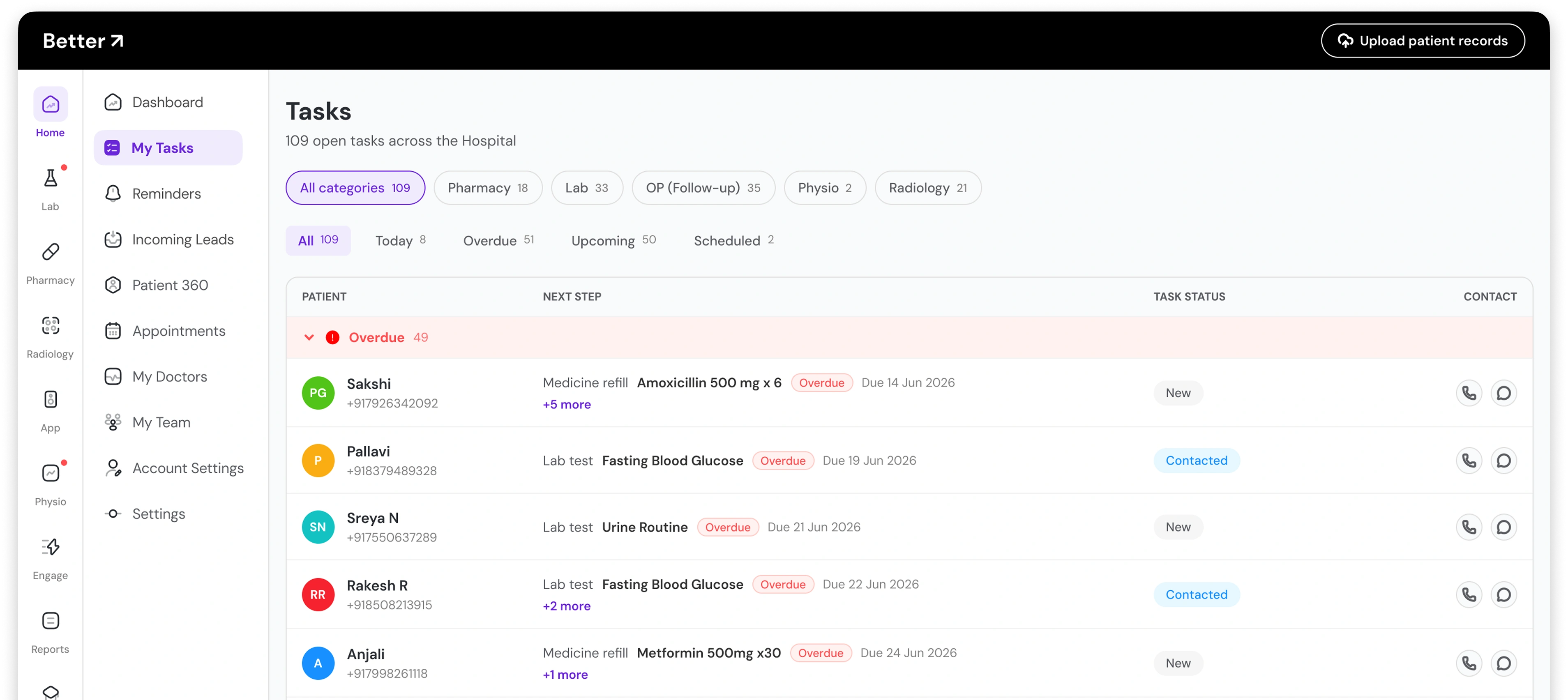Screen dimensions: 1568x700
Task: Call Sreya N using the phone icon
Action: click(1469, 527)
